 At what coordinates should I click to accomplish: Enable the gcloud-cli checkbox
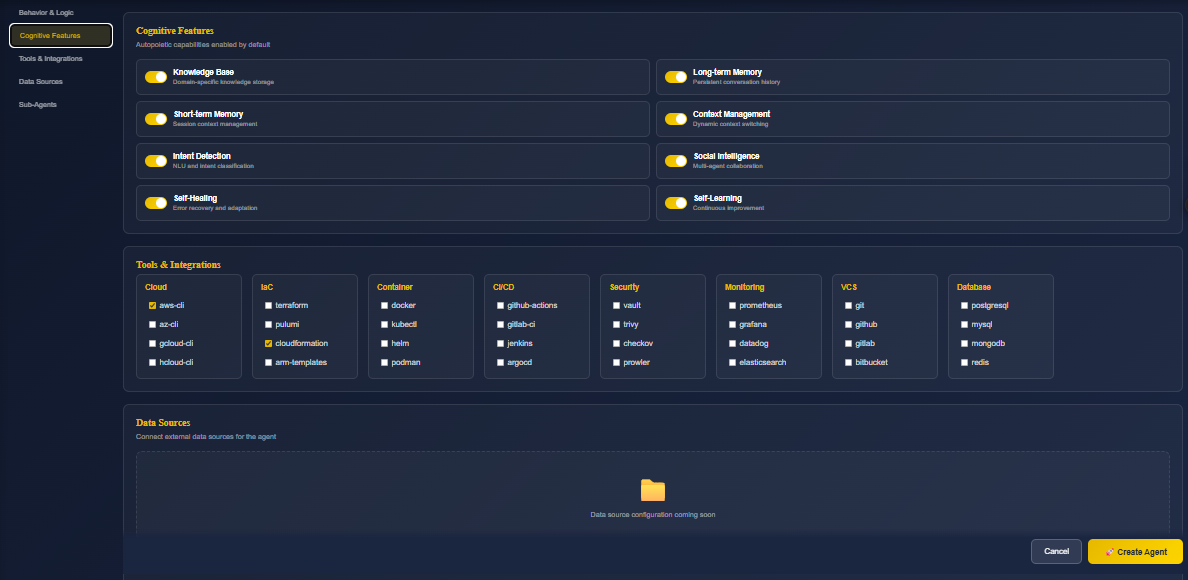click(152, 344)
